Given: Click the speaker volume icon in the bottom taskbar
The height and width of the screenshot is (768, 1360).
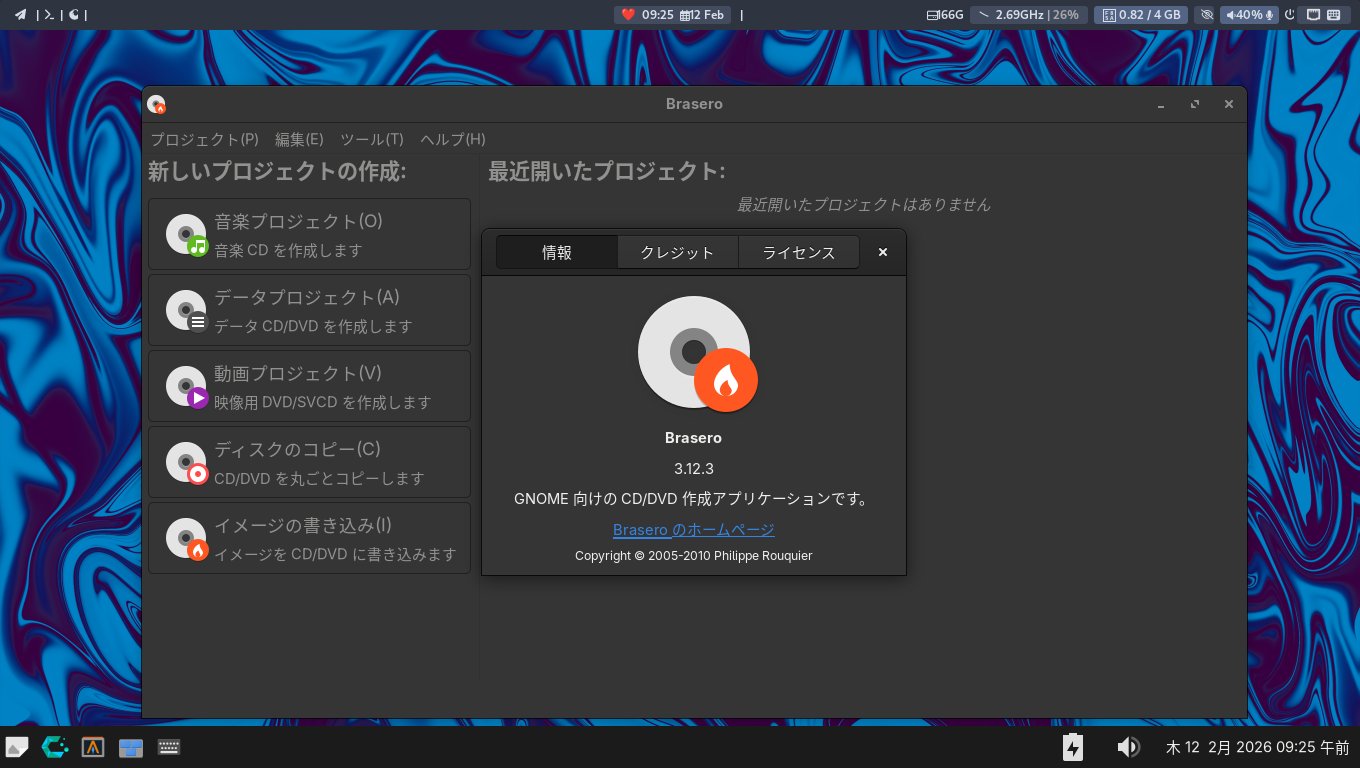Looking at the screenshot, I should click(x=1128, y=747).
